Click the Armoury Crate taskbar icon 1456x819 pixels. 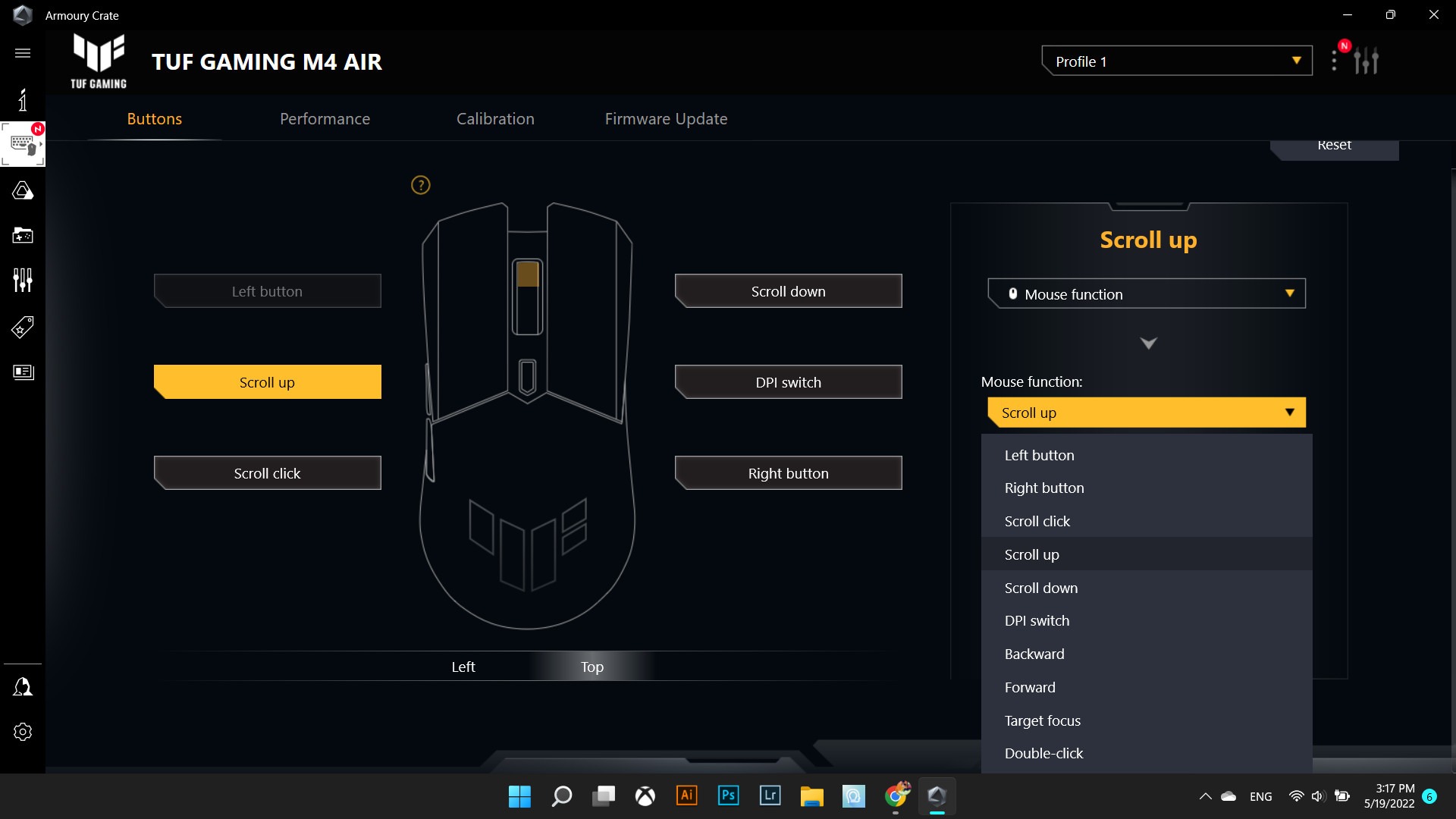pyautogui.click(x=937, y=796)
